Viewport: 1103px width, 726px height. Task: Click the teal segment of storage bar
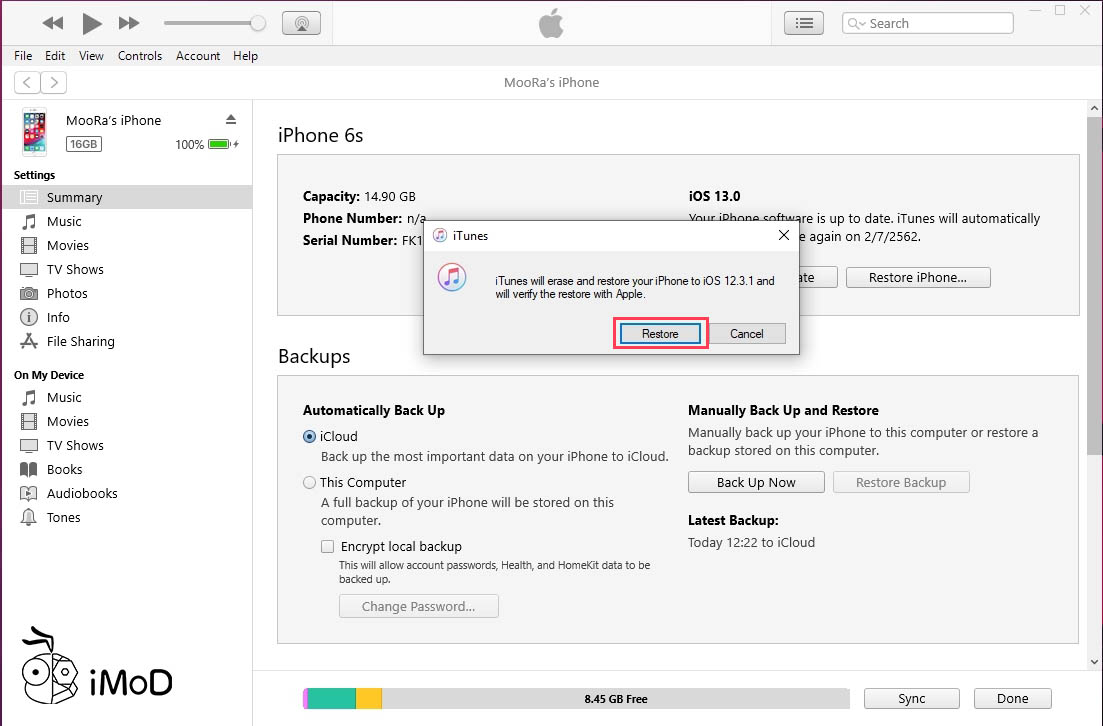click(x=331, y=699)
